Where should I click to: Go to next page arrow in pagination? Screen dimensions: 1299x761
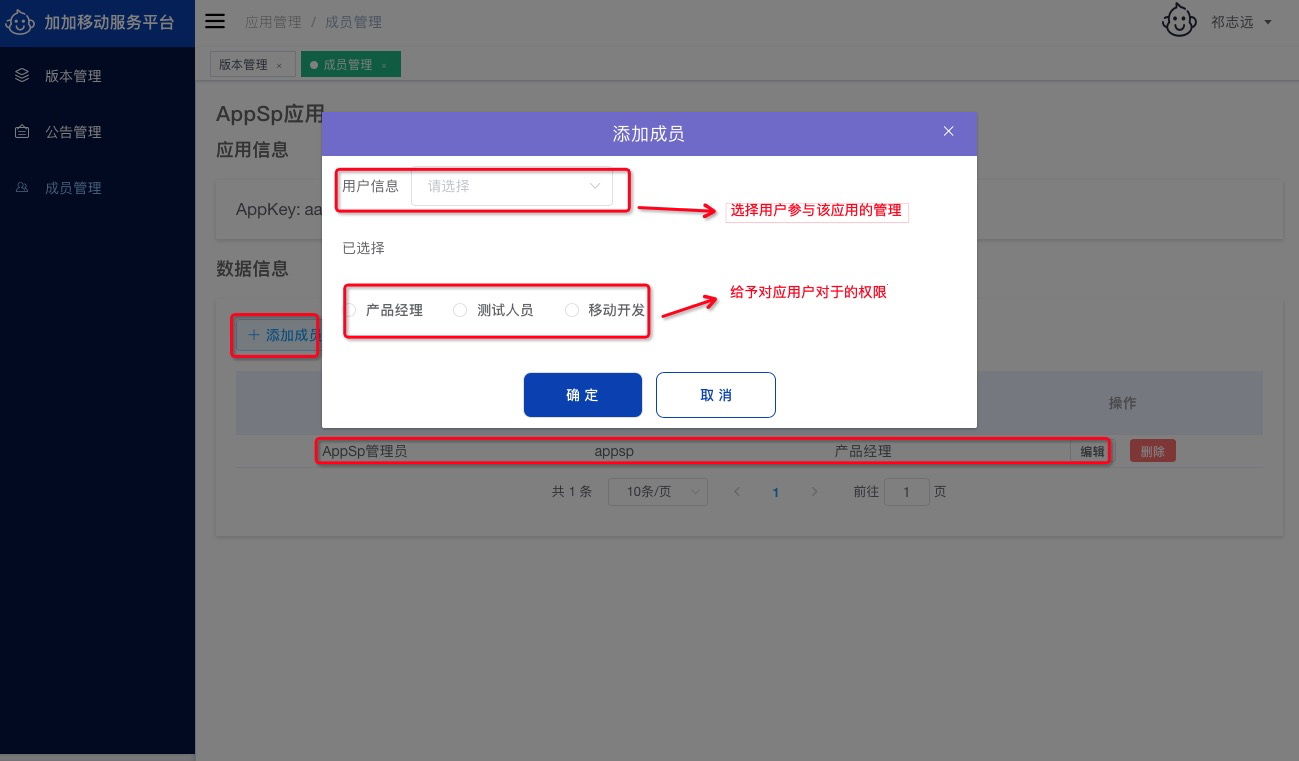pos(814,492)
